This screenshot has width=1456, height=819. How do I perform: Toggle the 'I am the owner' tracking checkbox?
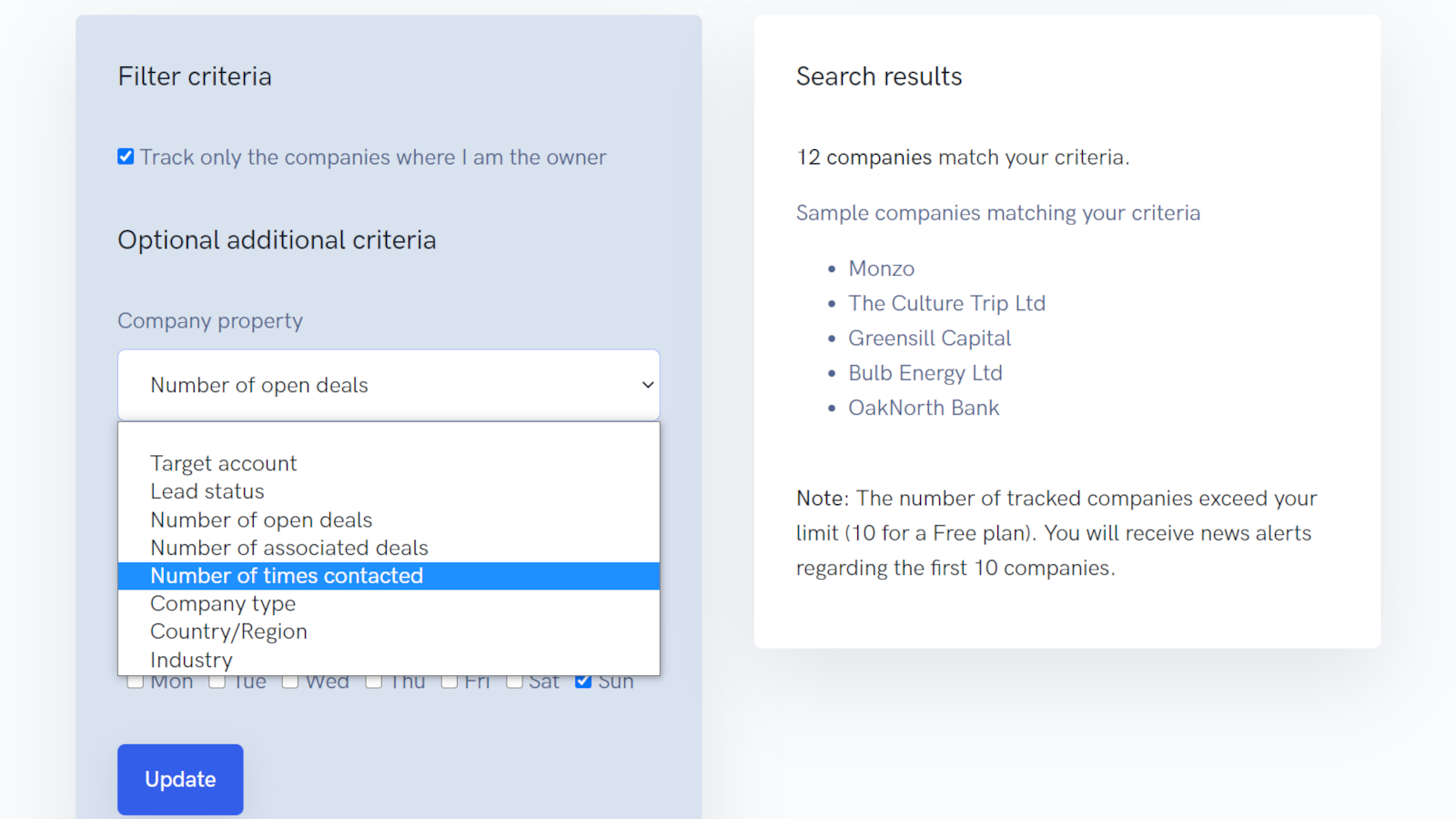tap(126, 157)
